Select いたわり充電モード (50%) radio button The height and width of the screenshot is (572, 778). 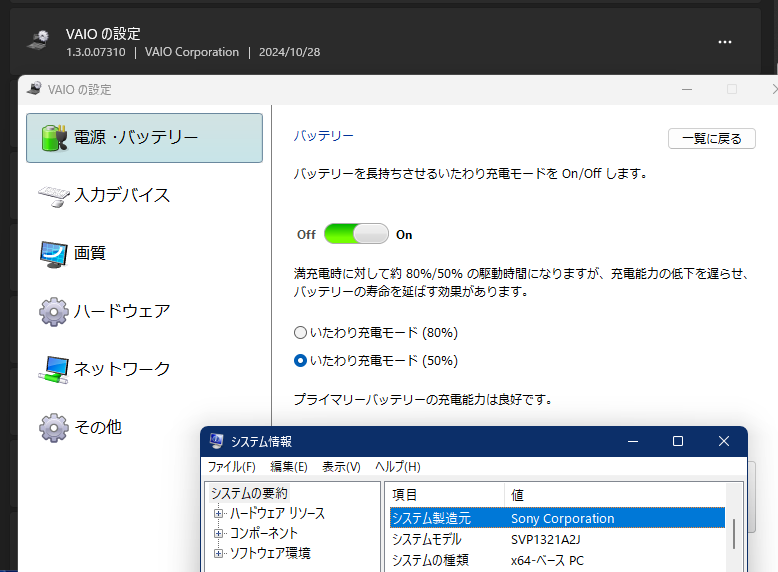click(x=300, y=361)
